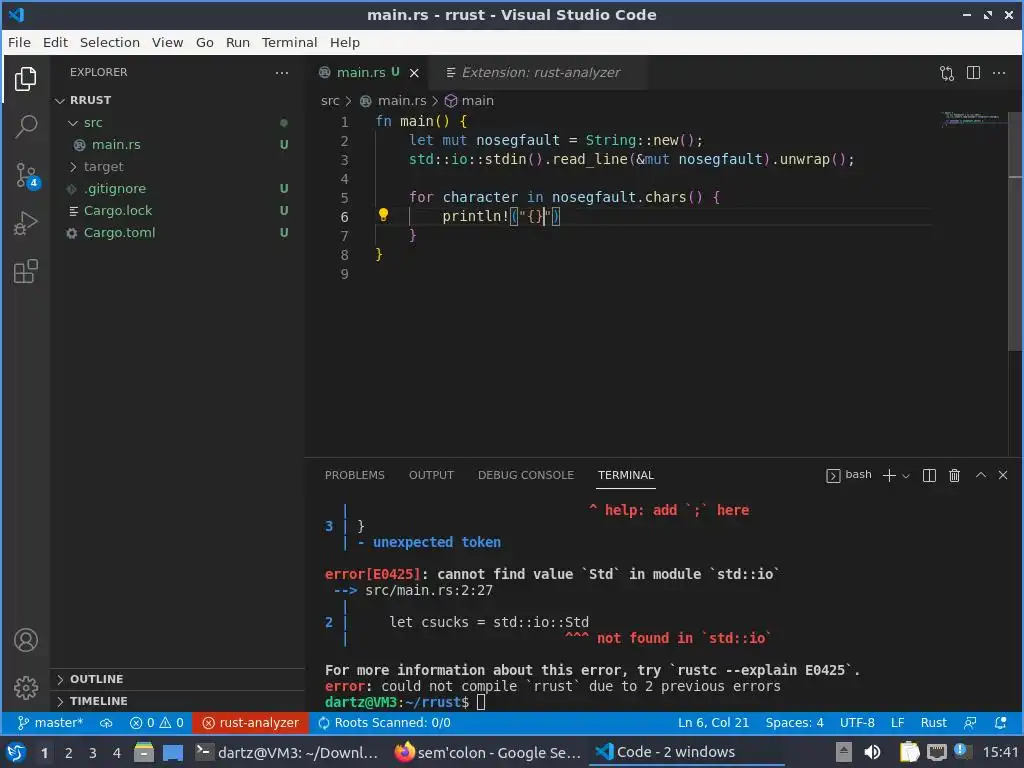Open the Run and Debug view
Screen dimensions: 1024x768
[25, 223]
